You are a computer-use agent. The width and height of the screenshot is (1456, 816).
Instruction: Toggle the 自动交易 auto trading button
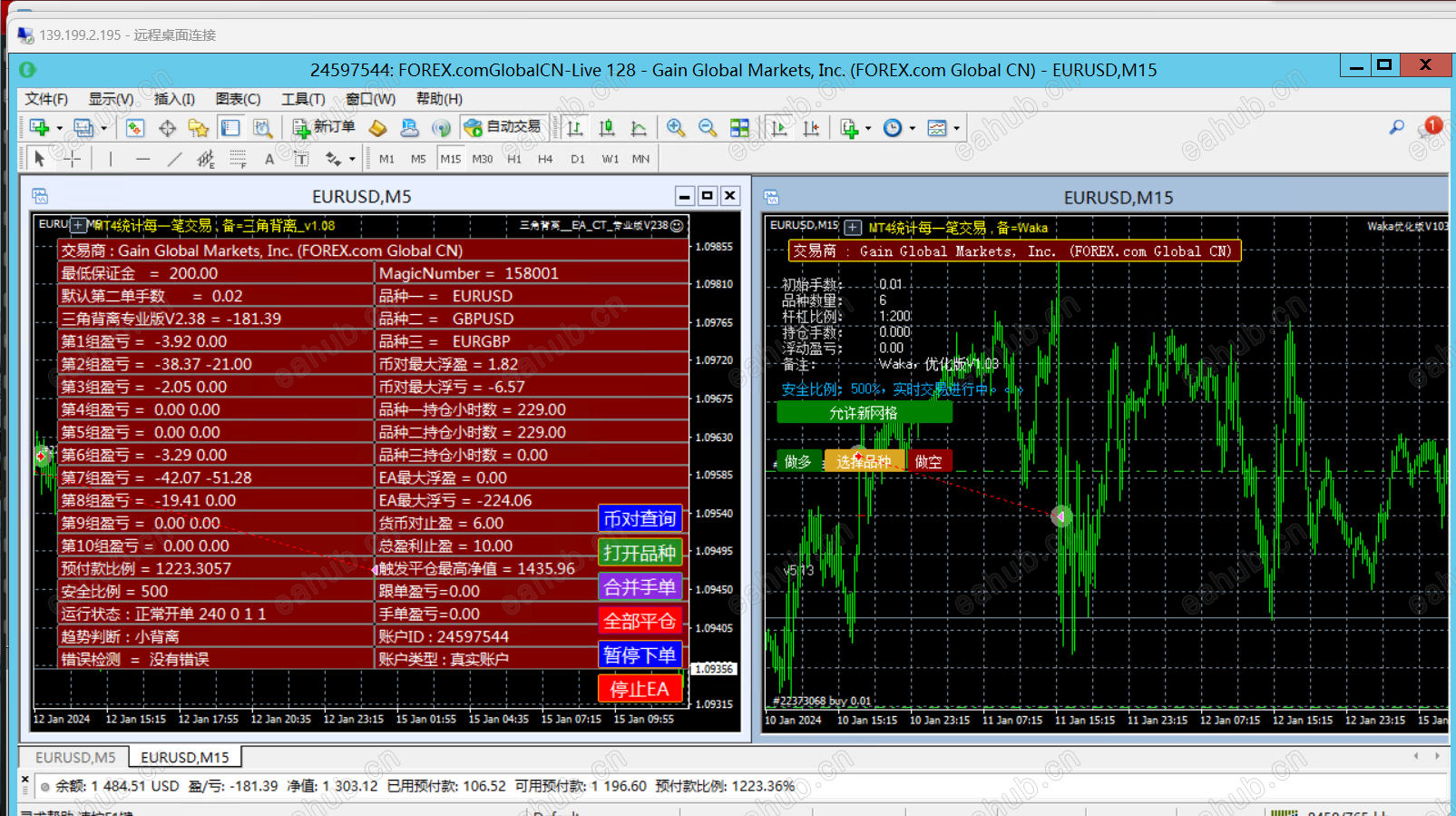pyautogui.click(x=503, y=128)
